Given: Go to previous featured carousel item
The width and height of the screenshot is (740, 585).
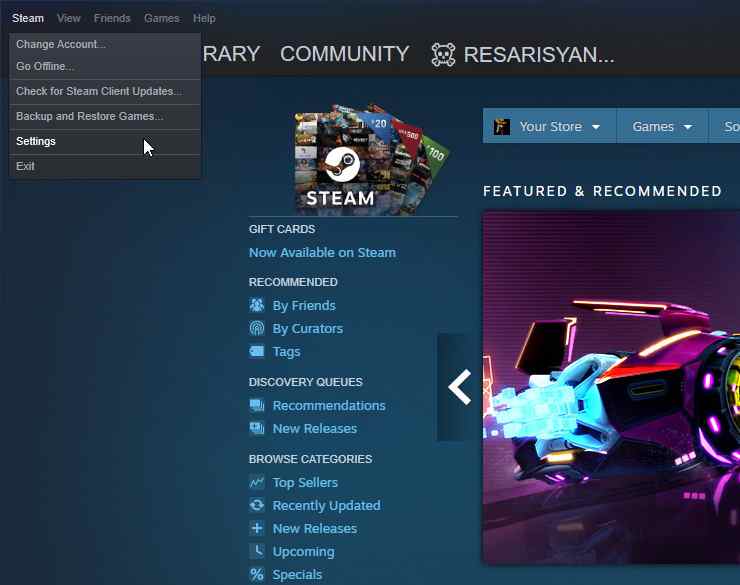Looking at the screenshot, I should (x=459, y=387).
